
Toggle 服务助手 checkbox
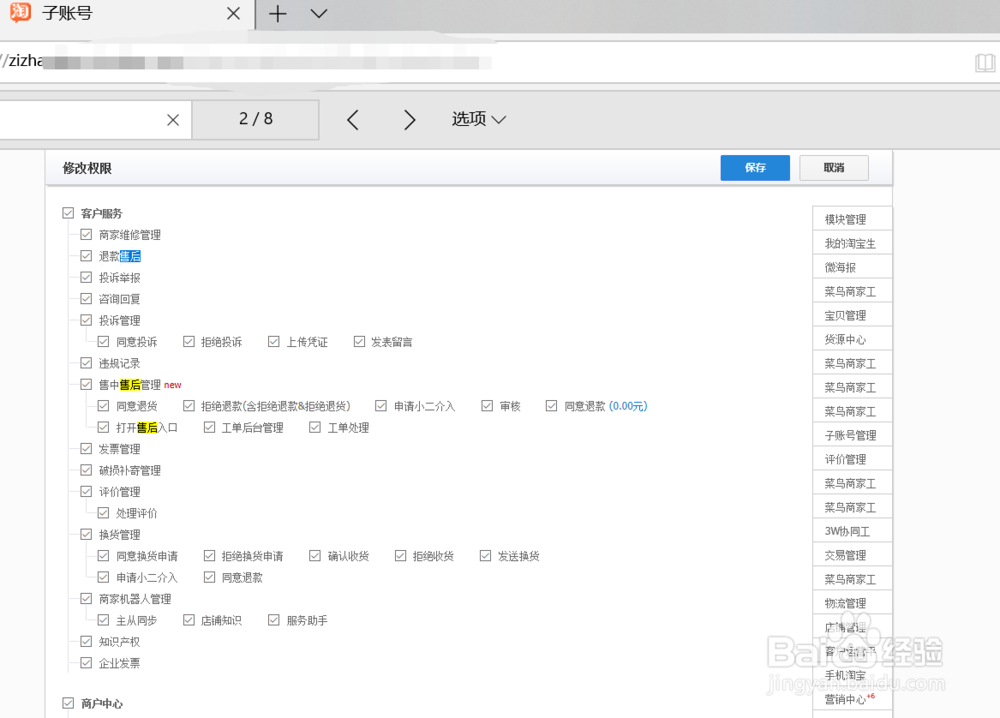coord(274,620)
